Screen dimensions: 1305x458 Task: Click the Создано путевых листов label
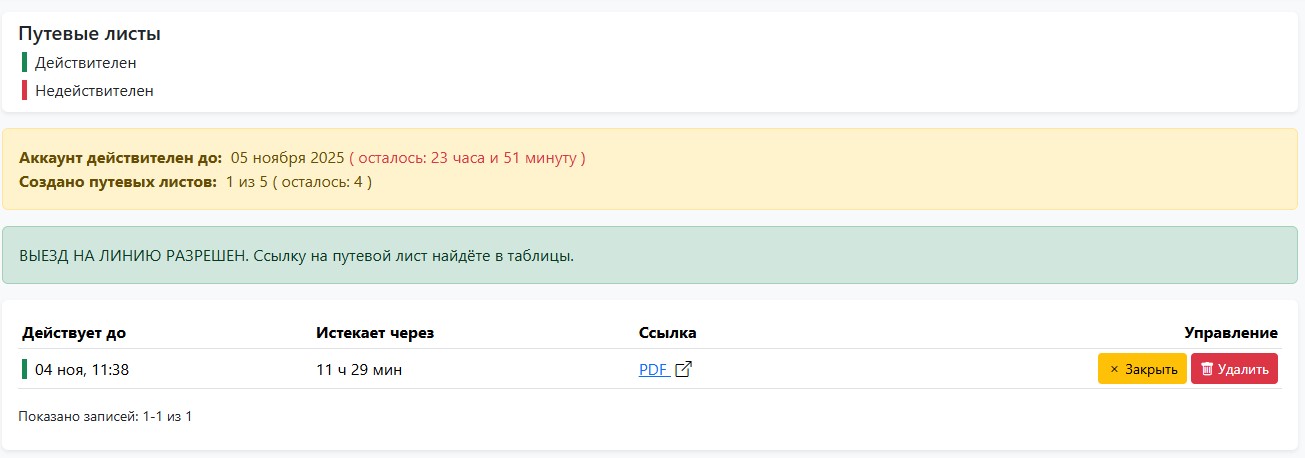pyautogui.click(x=118, y=182)
